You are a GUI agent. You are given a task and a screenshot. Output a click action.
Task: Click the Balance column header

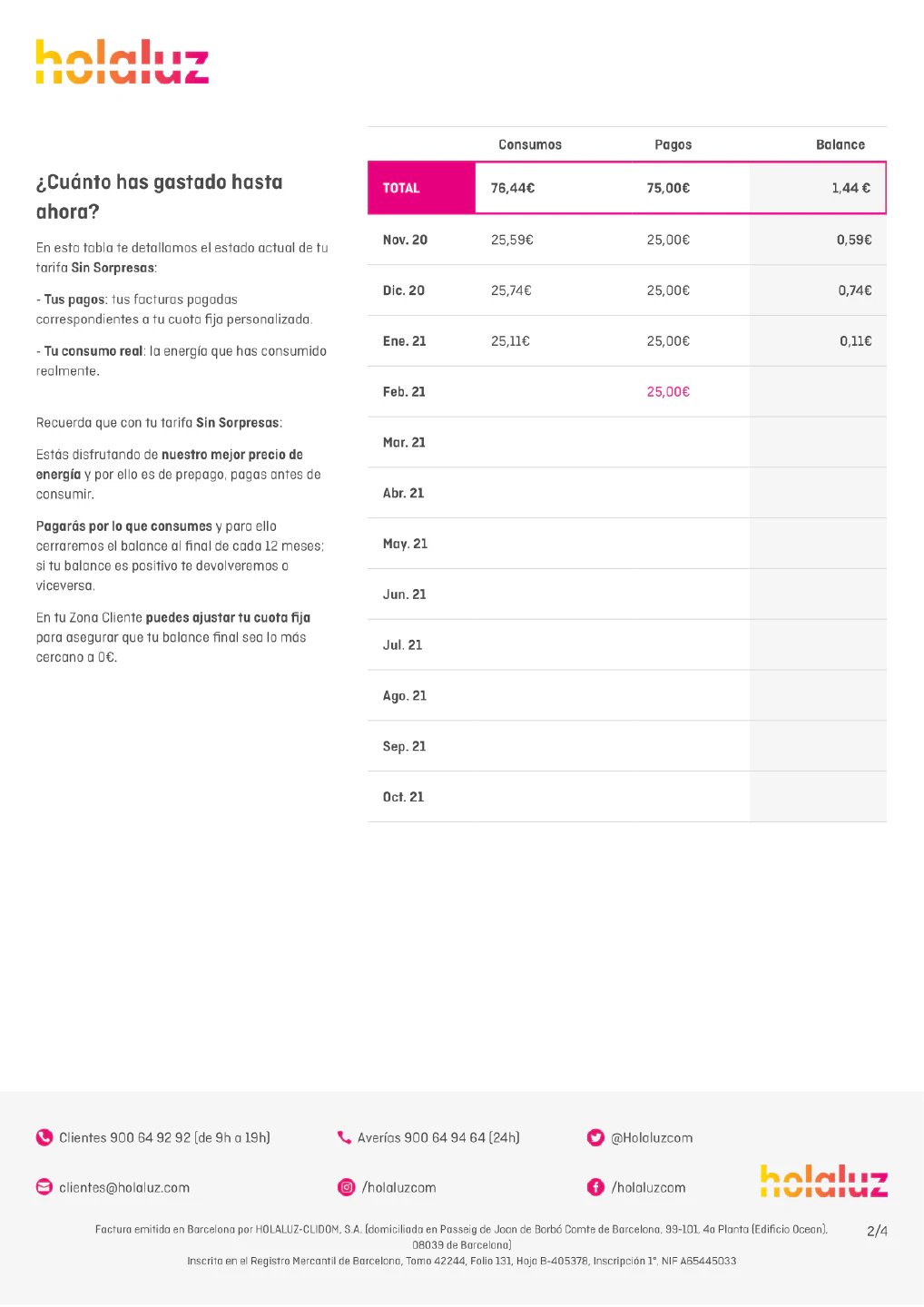[840, 144]
